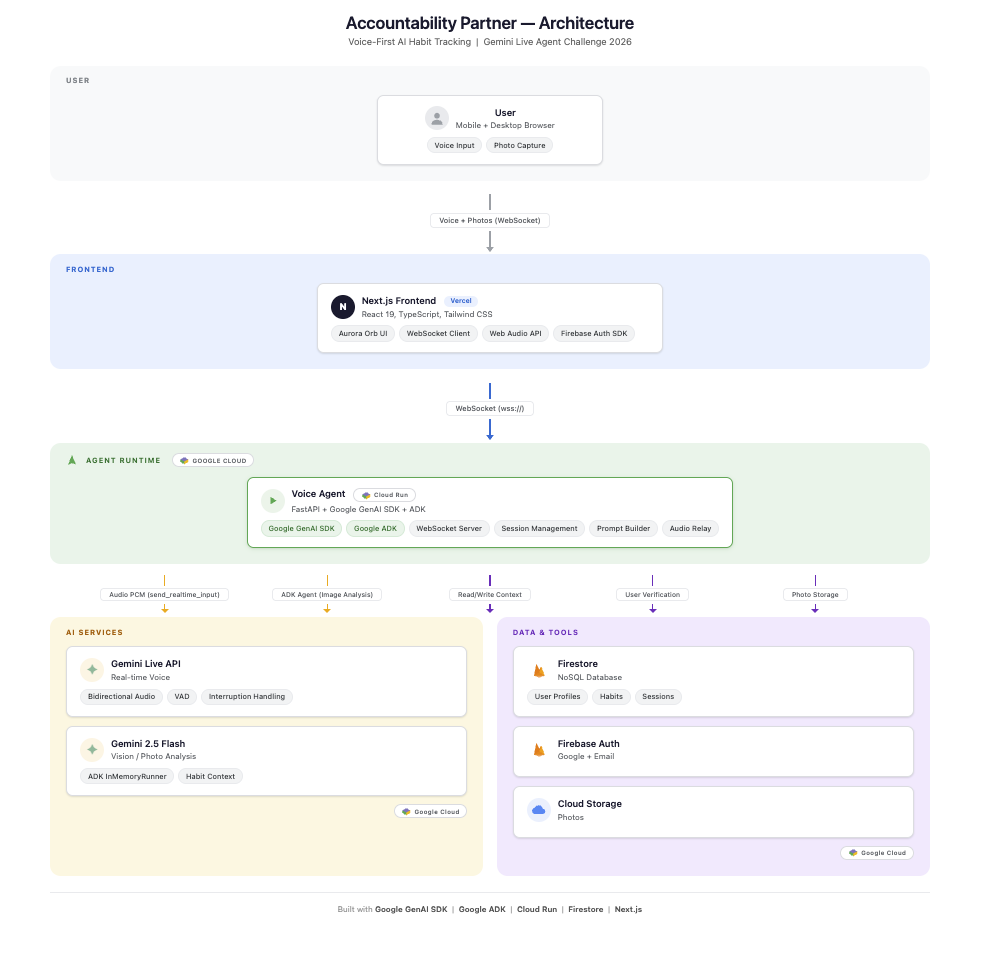Click the Google Cloud badge beside Agent Runtime
Image resolution: width=984 pixels, height=957 pixels.
[213, 460]
